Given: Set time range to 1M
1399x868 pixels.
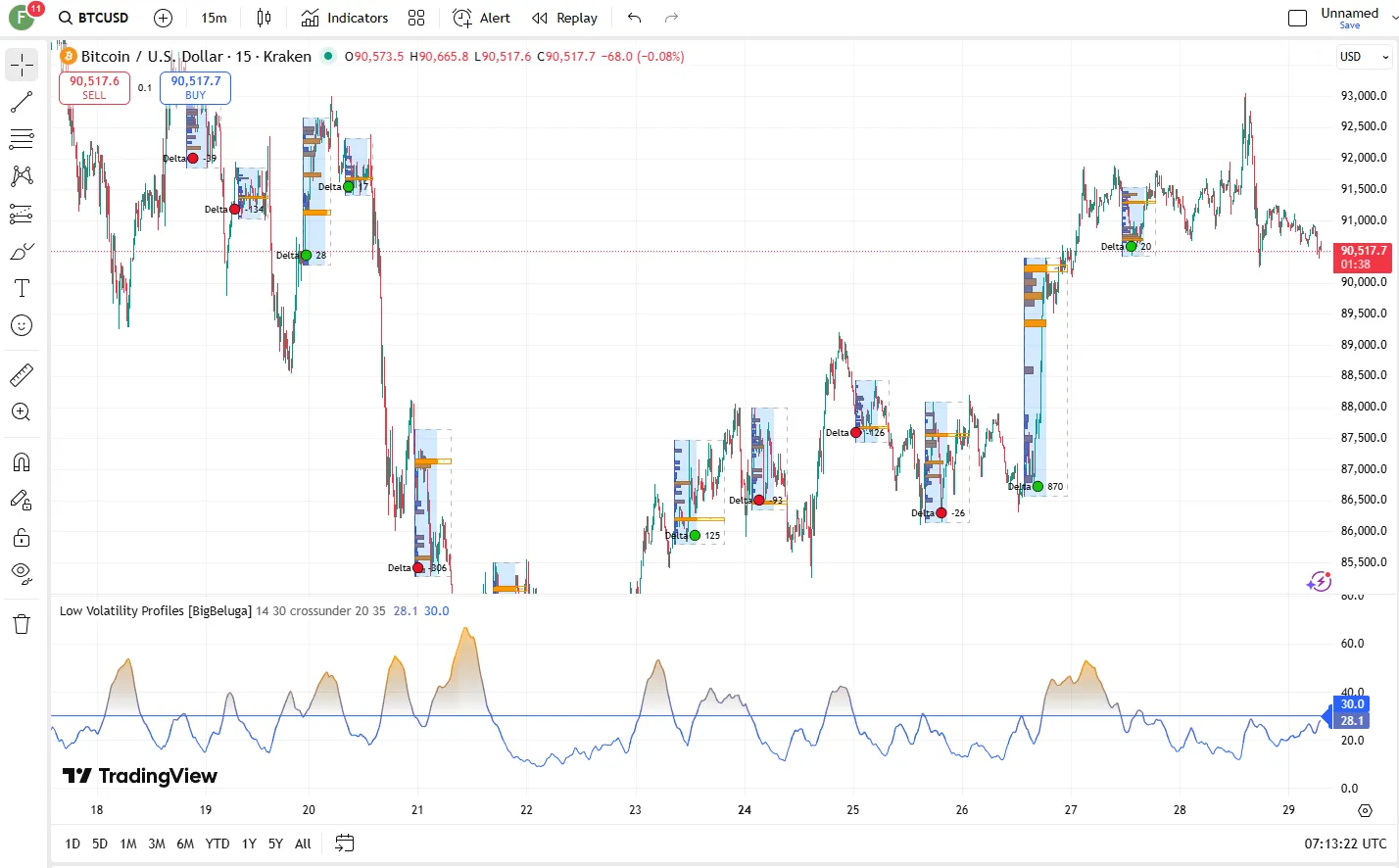Looking at the screenshot, I should (x=128, y=844).
